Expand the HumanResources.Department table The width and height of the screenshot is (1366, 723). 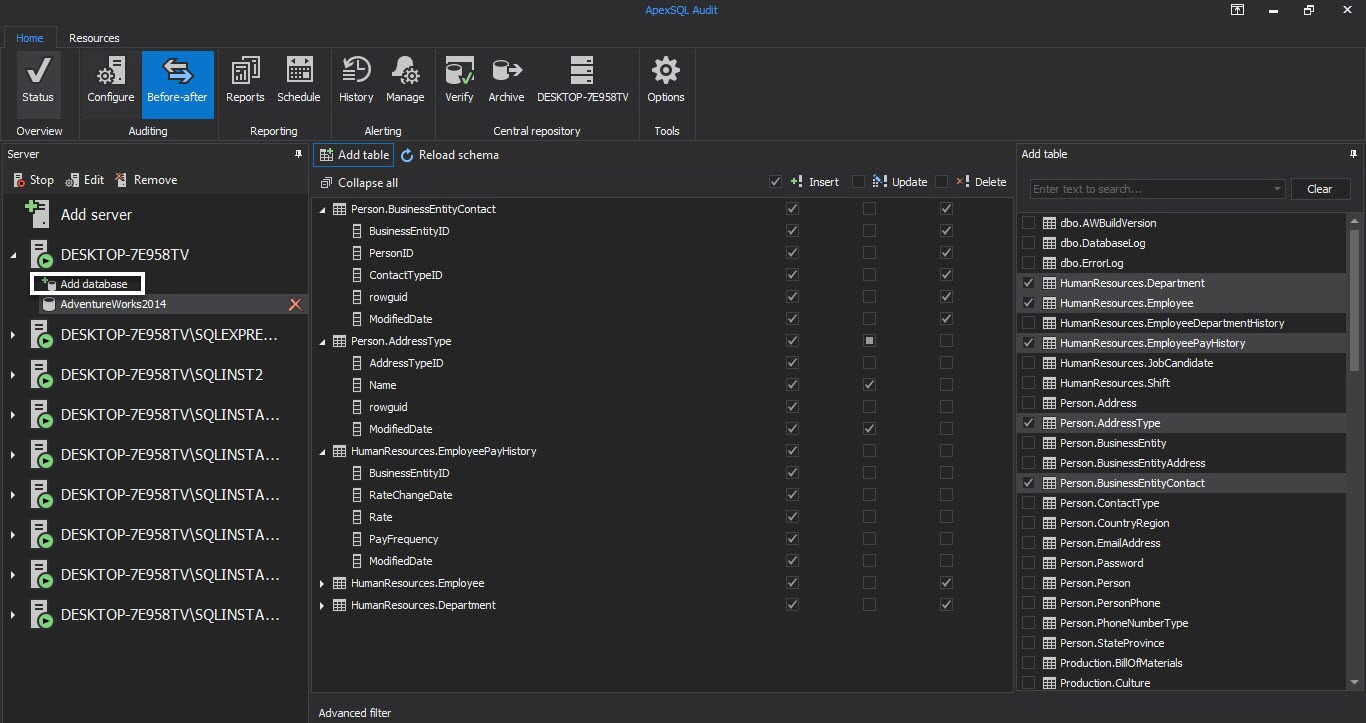(322, 605)
